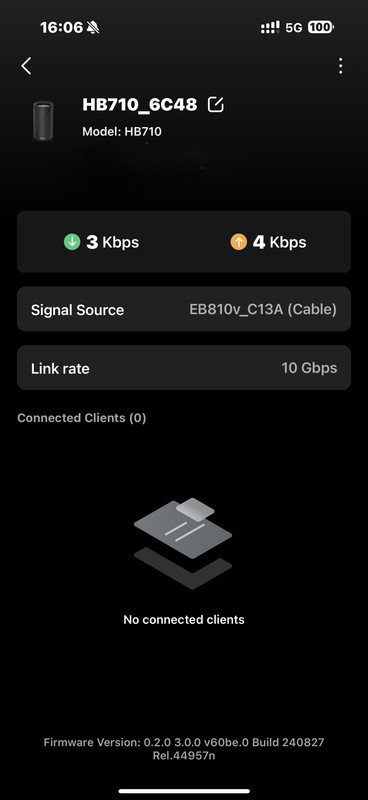368x800 pixels.
Task: Tap the EB810v_C13A (Cable) value
Action: [263, 310]
